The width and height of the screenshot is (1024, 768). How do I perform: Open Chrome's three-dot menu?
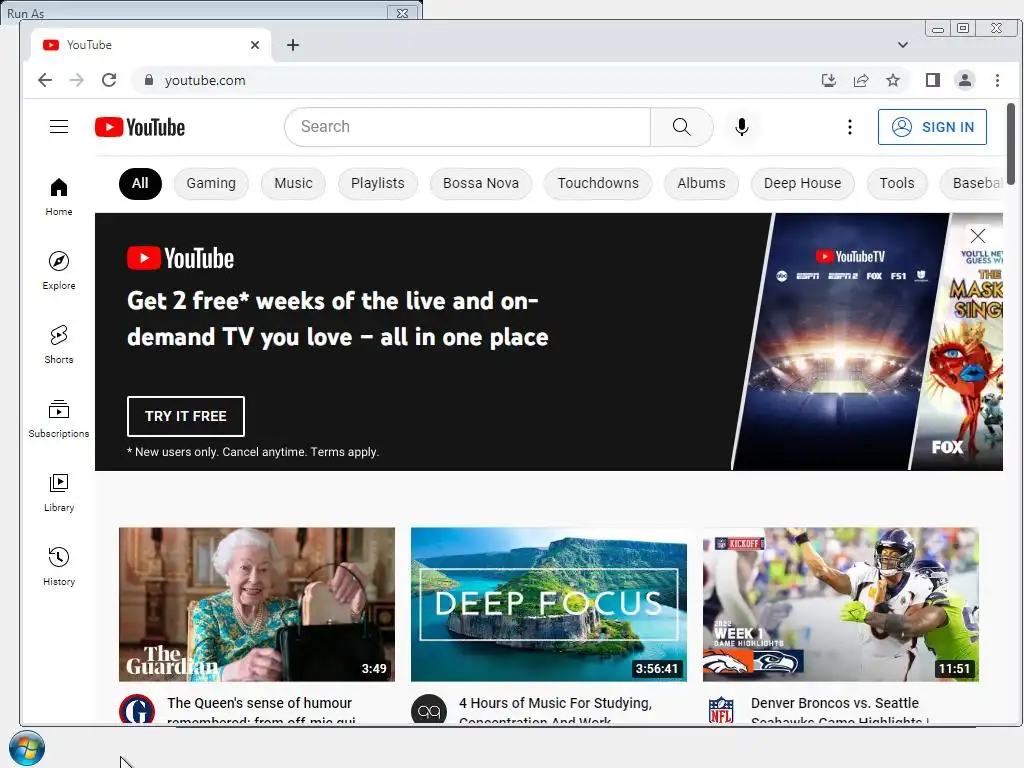tap(997, 80)
